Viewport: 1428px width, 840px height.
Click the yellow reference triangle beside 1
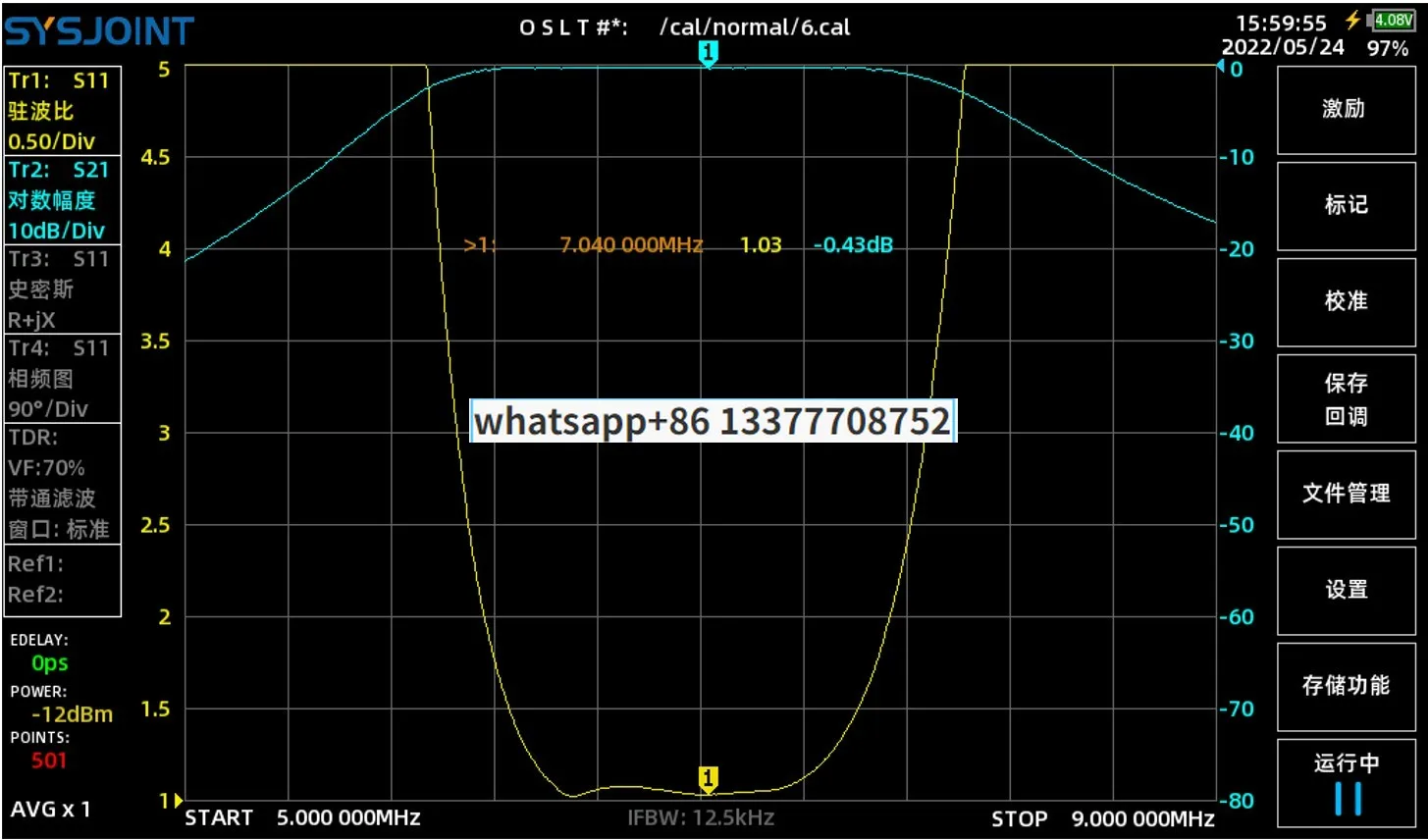tap(178, 801)
